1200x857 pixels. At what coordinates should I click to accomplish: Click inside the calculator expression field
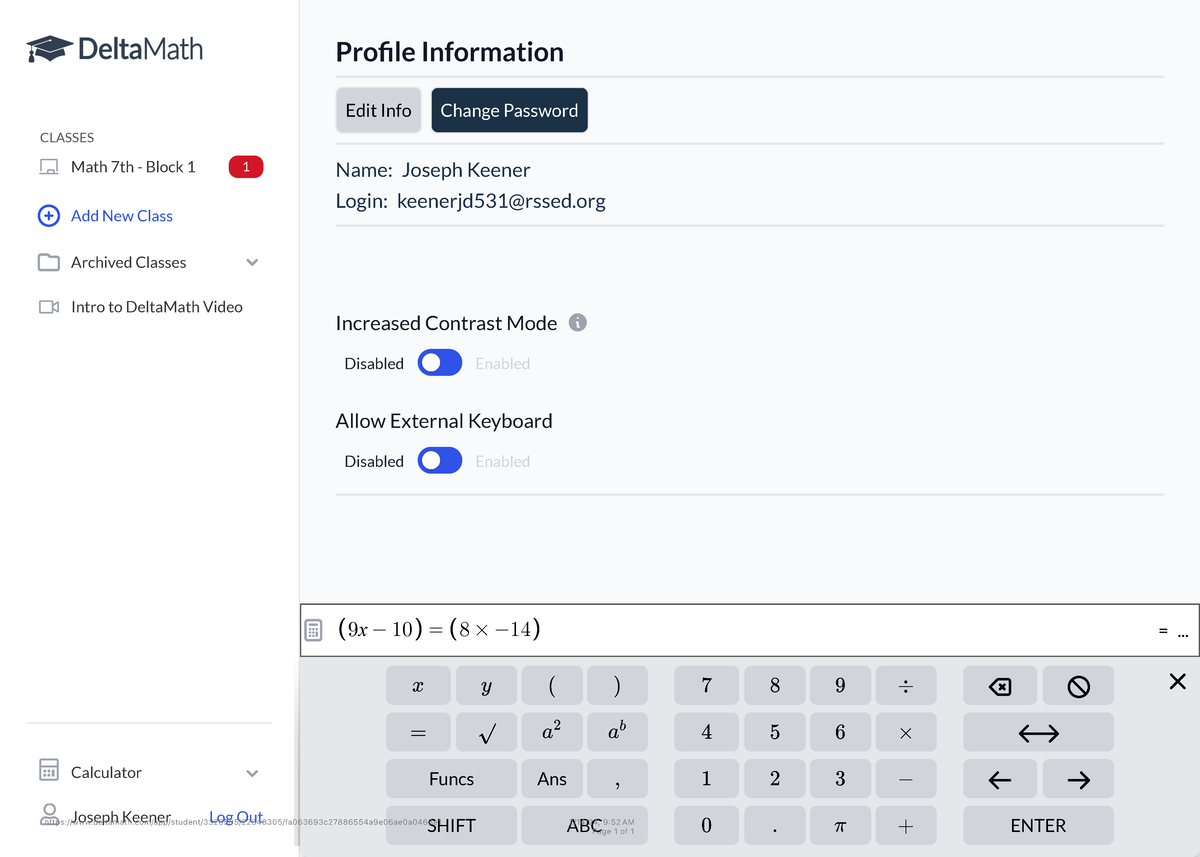pyautogui.click(x=700, y=628)
